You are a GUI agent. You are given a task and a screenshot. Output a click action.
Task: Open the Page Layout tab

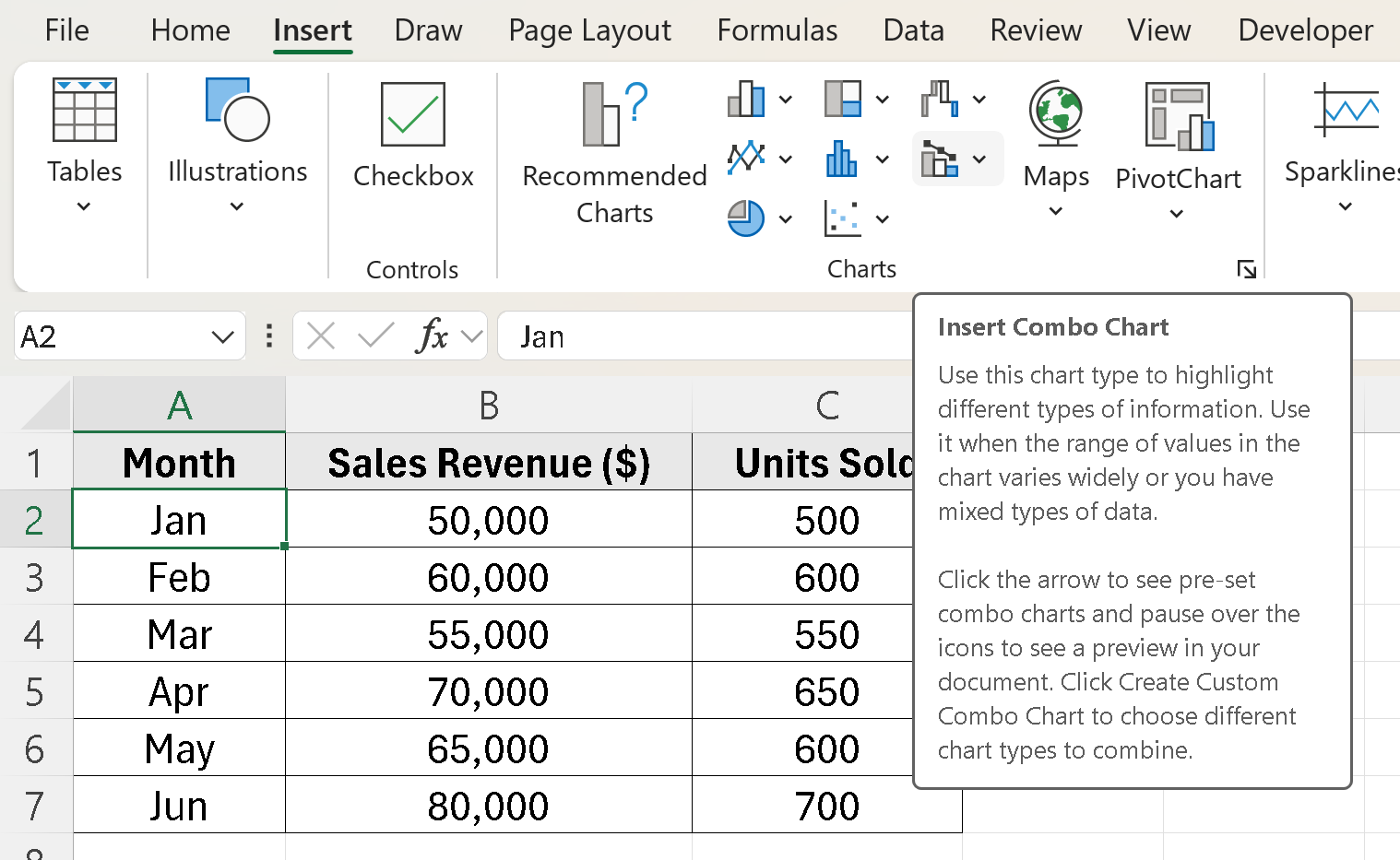(589, 30)
